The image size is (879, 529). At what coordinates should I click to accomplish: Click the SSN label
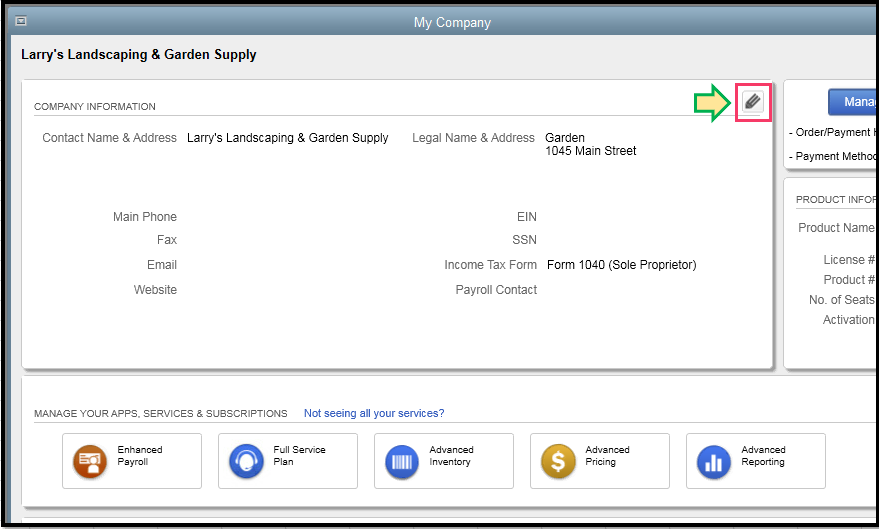click(524, 240)
